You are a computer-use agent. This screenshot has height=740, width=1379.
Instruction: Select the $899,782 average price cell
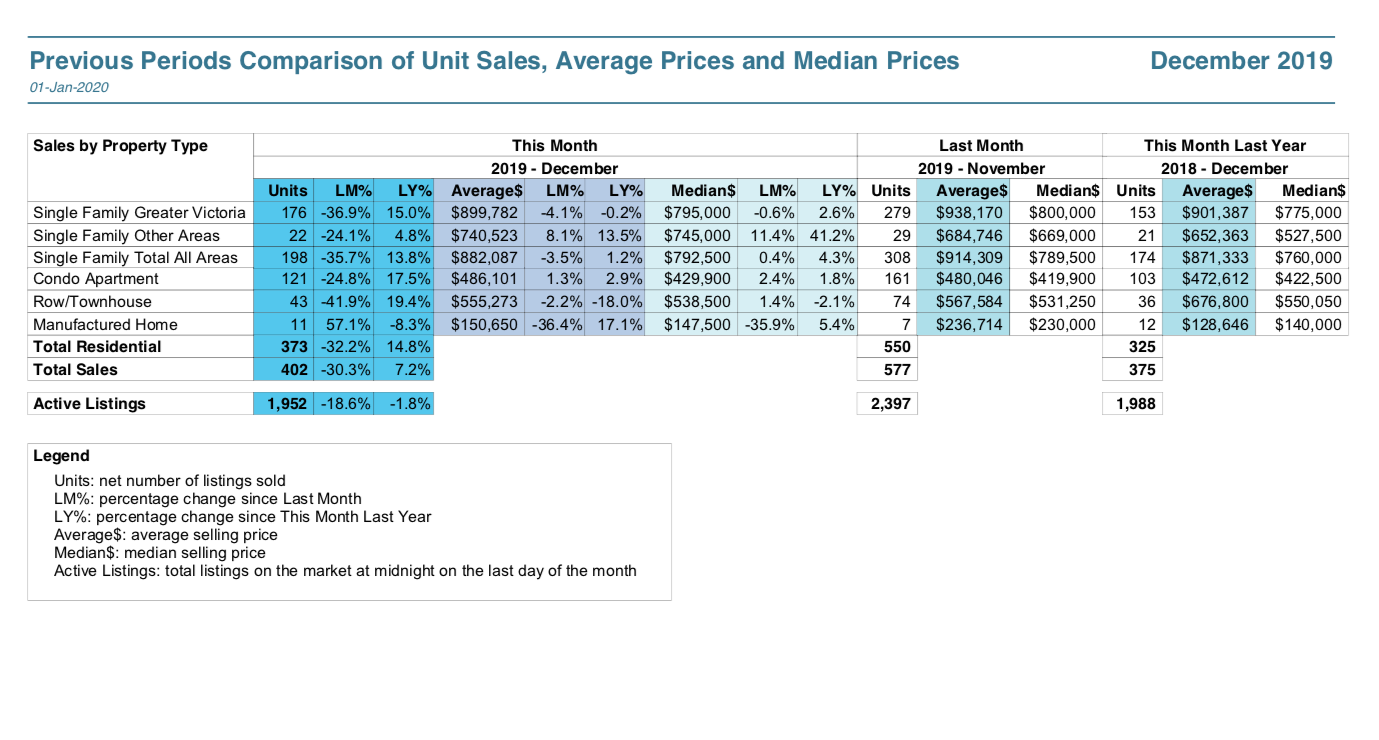pyautogui.click(x=484, y=213)
